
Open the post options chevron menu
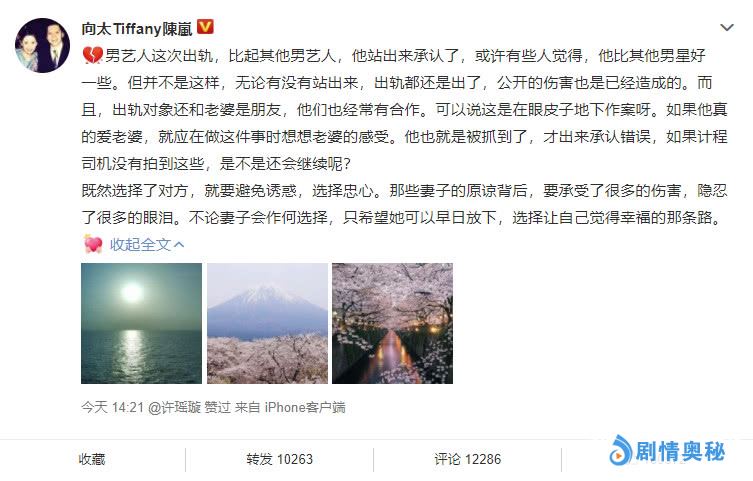click(727, 27)
